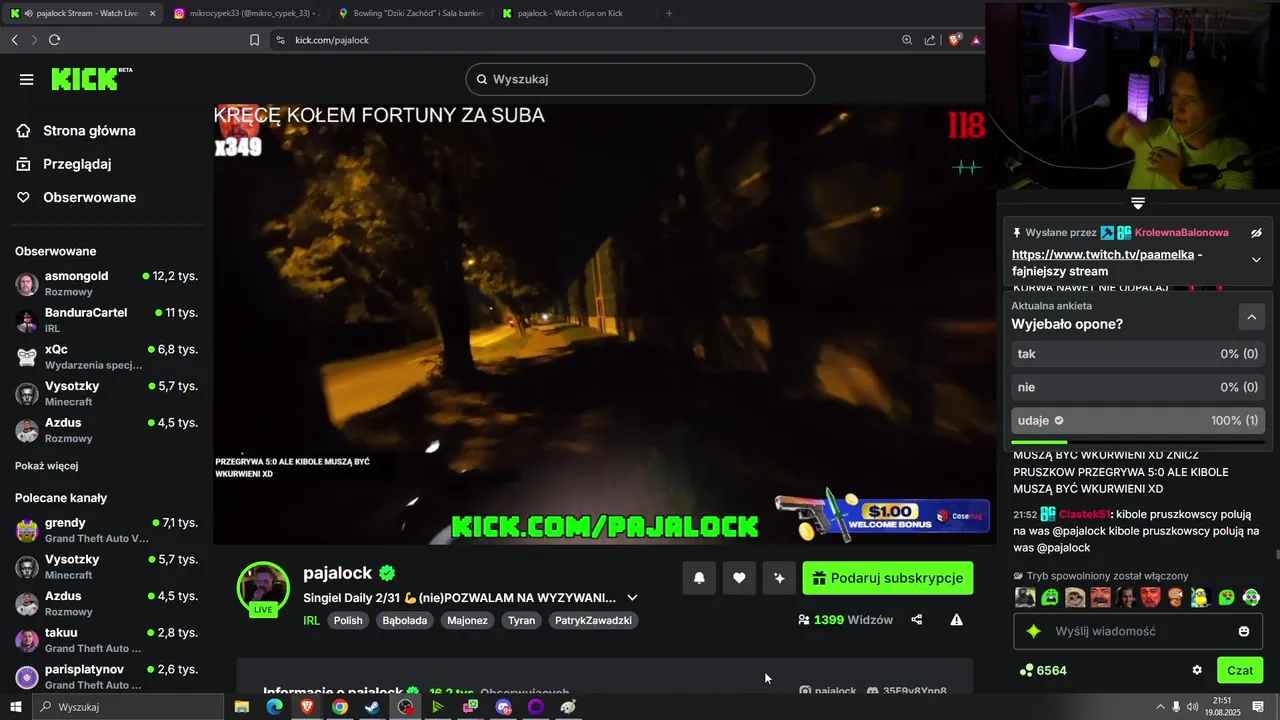Screen dimensions: 1280x720
Task: Select the Majonez tag
Action: point(467,620)
